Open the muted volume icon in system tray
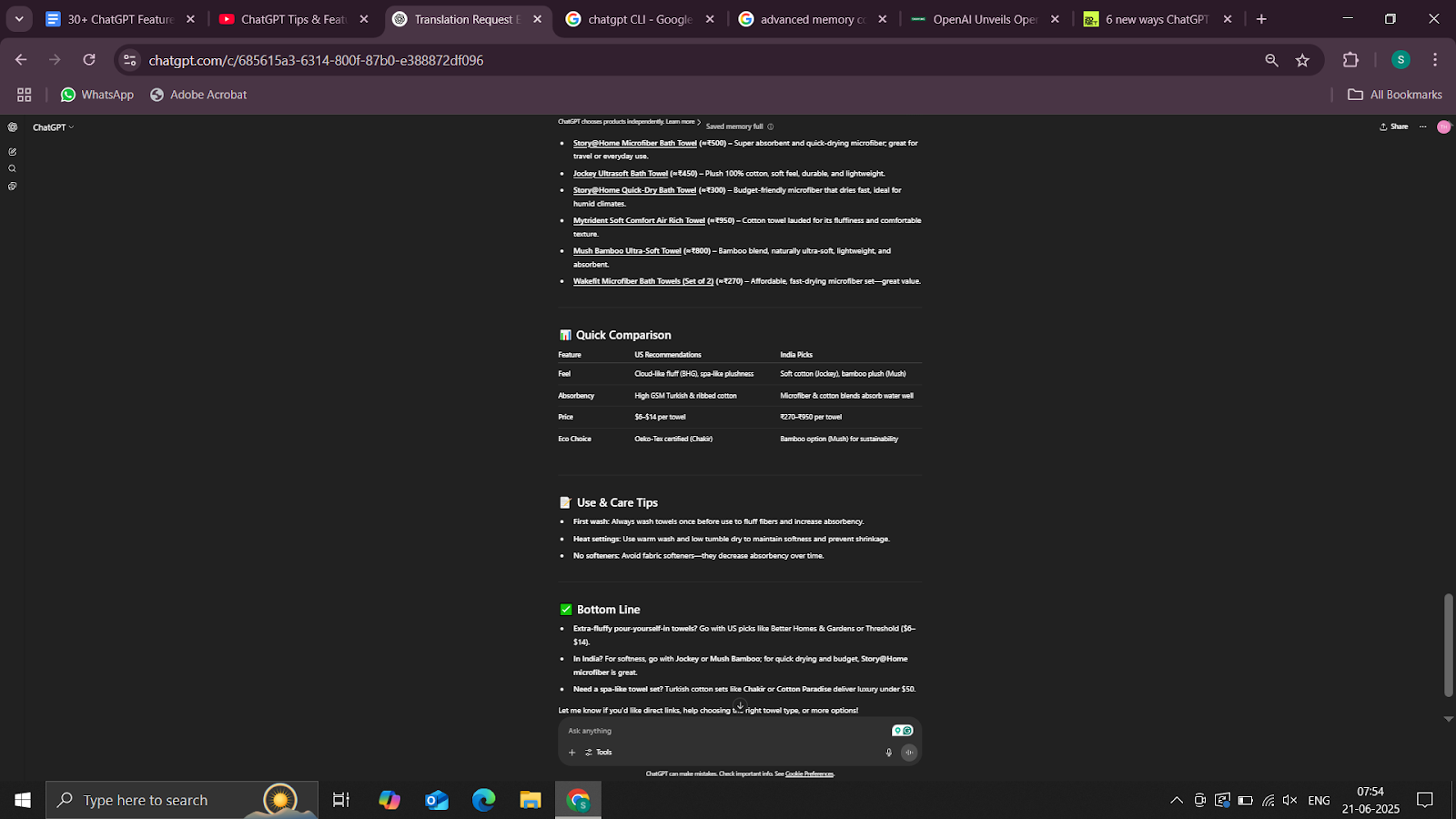 tap(1289, 801)
